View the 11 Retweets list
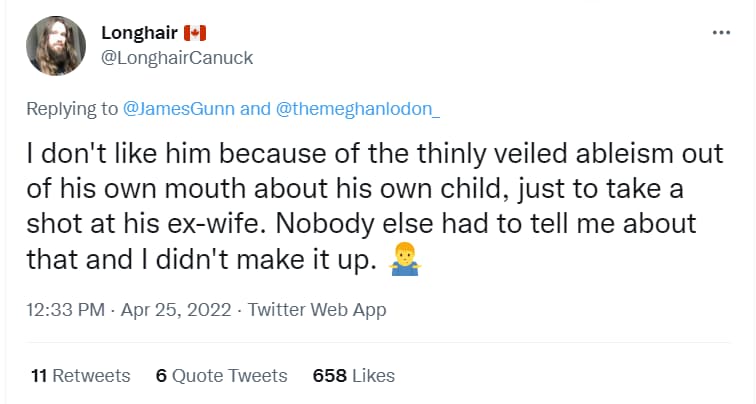 click(x=81, y=376)
